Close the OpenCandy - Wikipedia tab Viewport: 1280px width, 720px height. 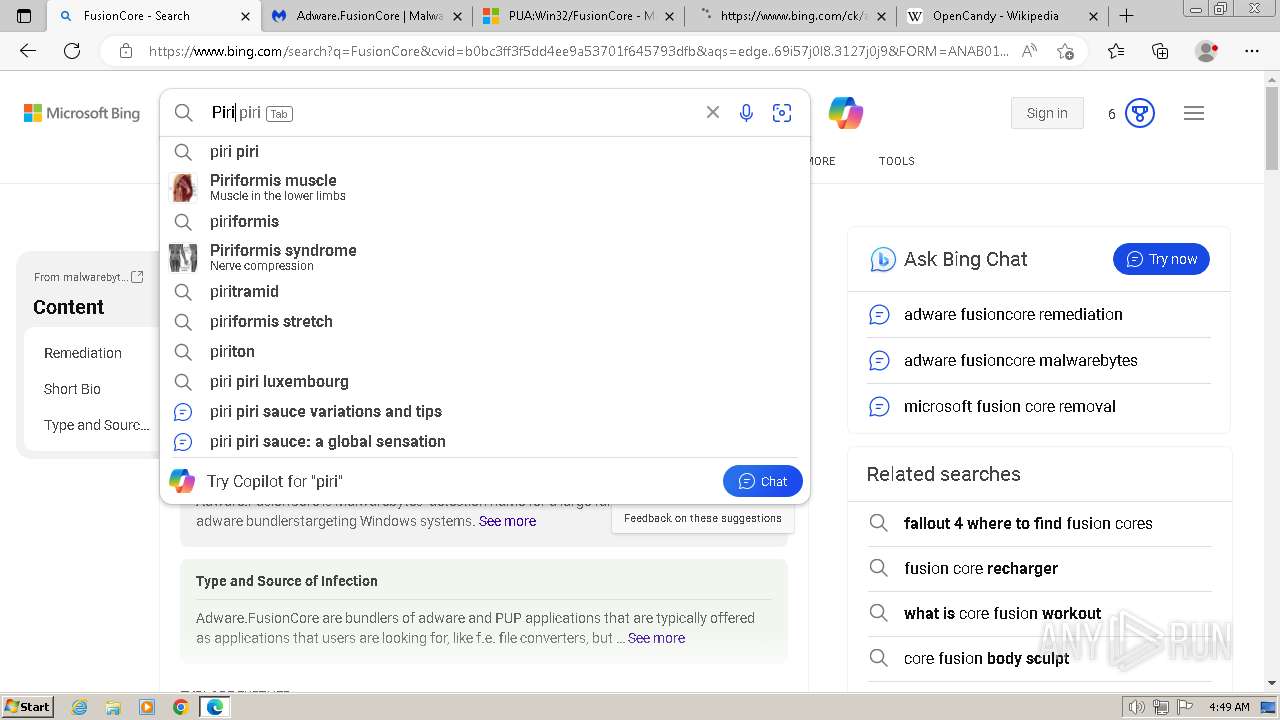(1093, 16)
